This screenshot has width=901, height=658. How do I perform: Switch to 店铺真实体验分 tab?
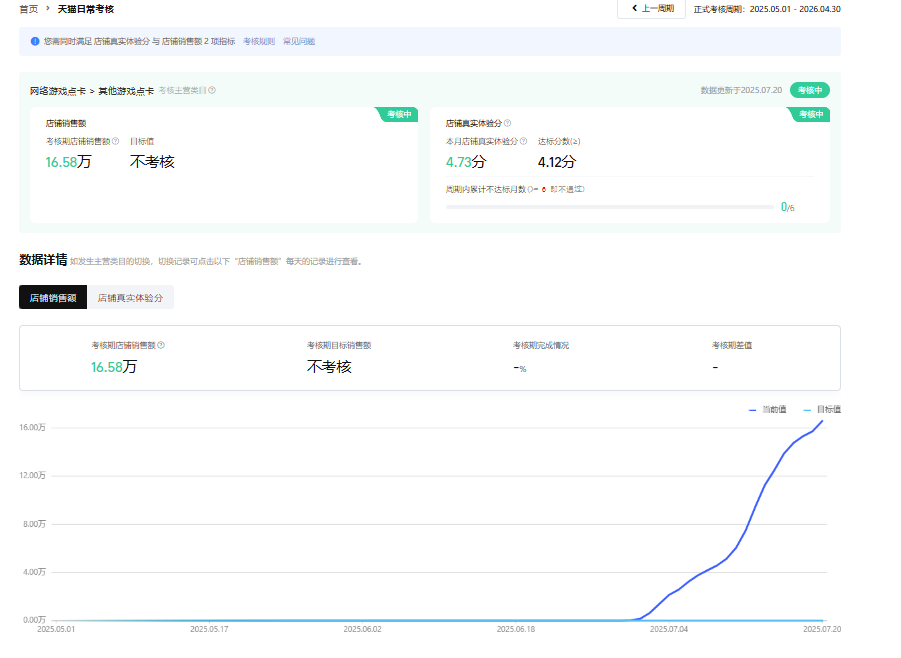pos(130,297)
